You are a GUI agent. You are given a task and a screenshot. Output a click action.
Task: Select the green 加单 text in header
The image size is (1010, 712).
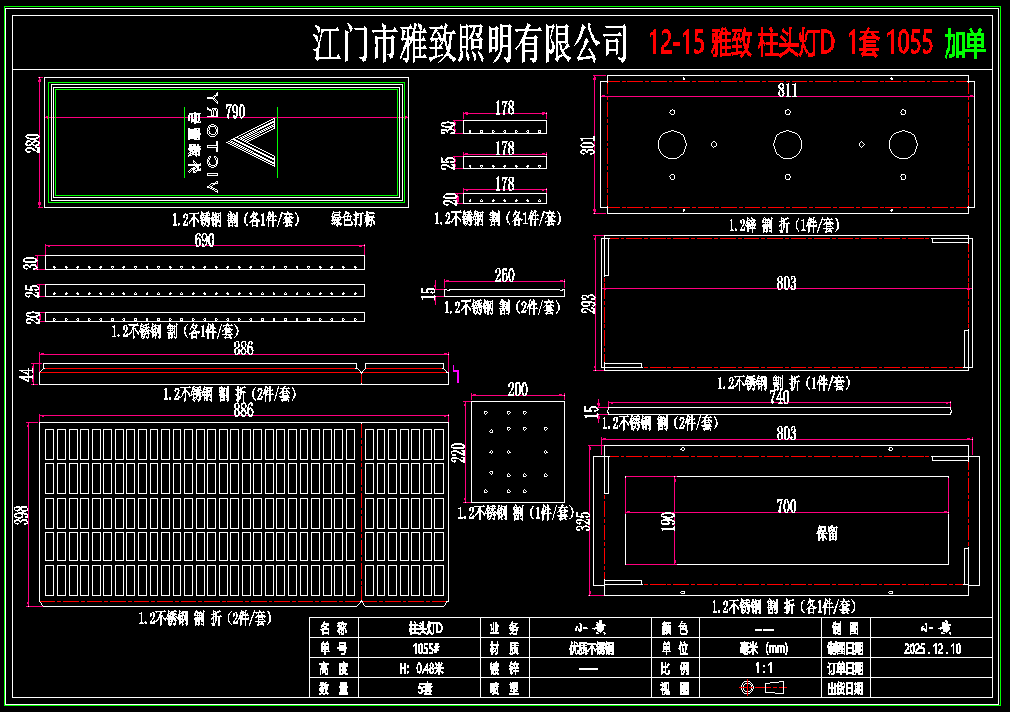[x=965, y=44]
